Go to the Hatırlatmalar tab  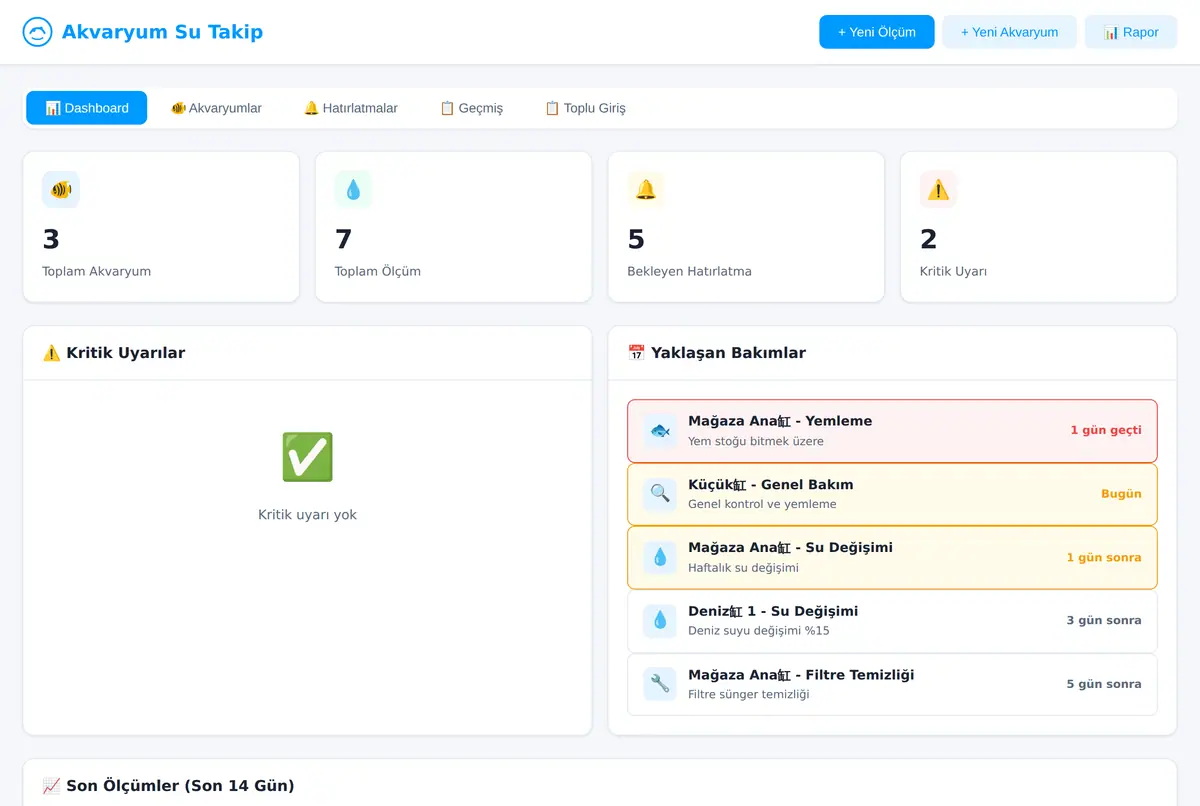click(350, 108)
